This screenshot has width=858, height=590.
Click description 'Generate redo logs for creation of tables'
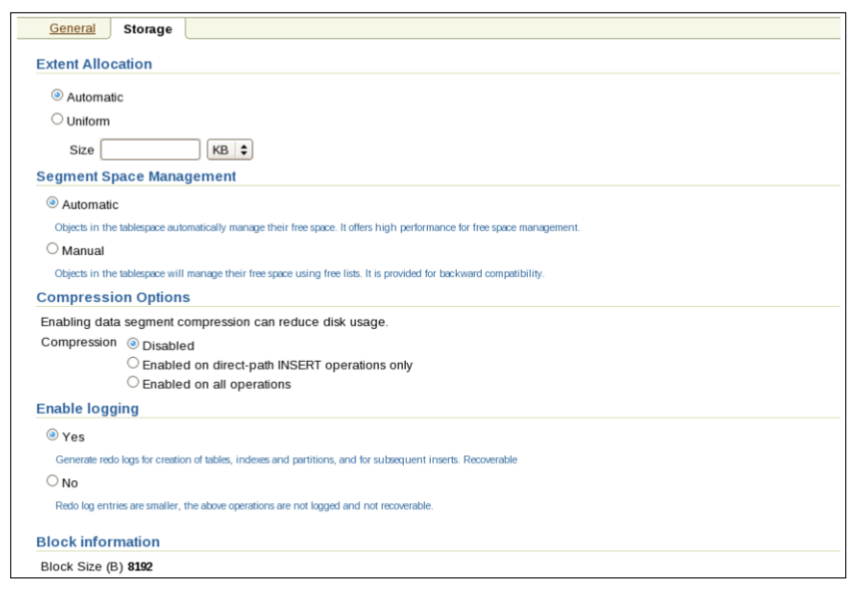(286, 460)
